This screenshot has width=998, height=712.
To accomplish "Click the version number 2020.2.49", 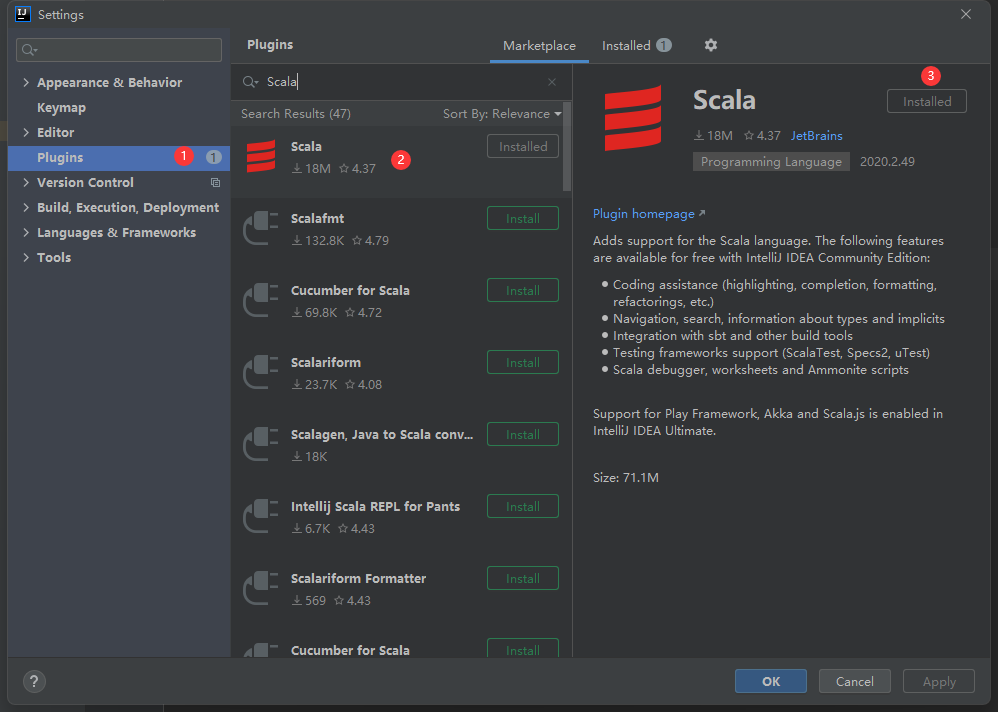I will click(887, 162).
